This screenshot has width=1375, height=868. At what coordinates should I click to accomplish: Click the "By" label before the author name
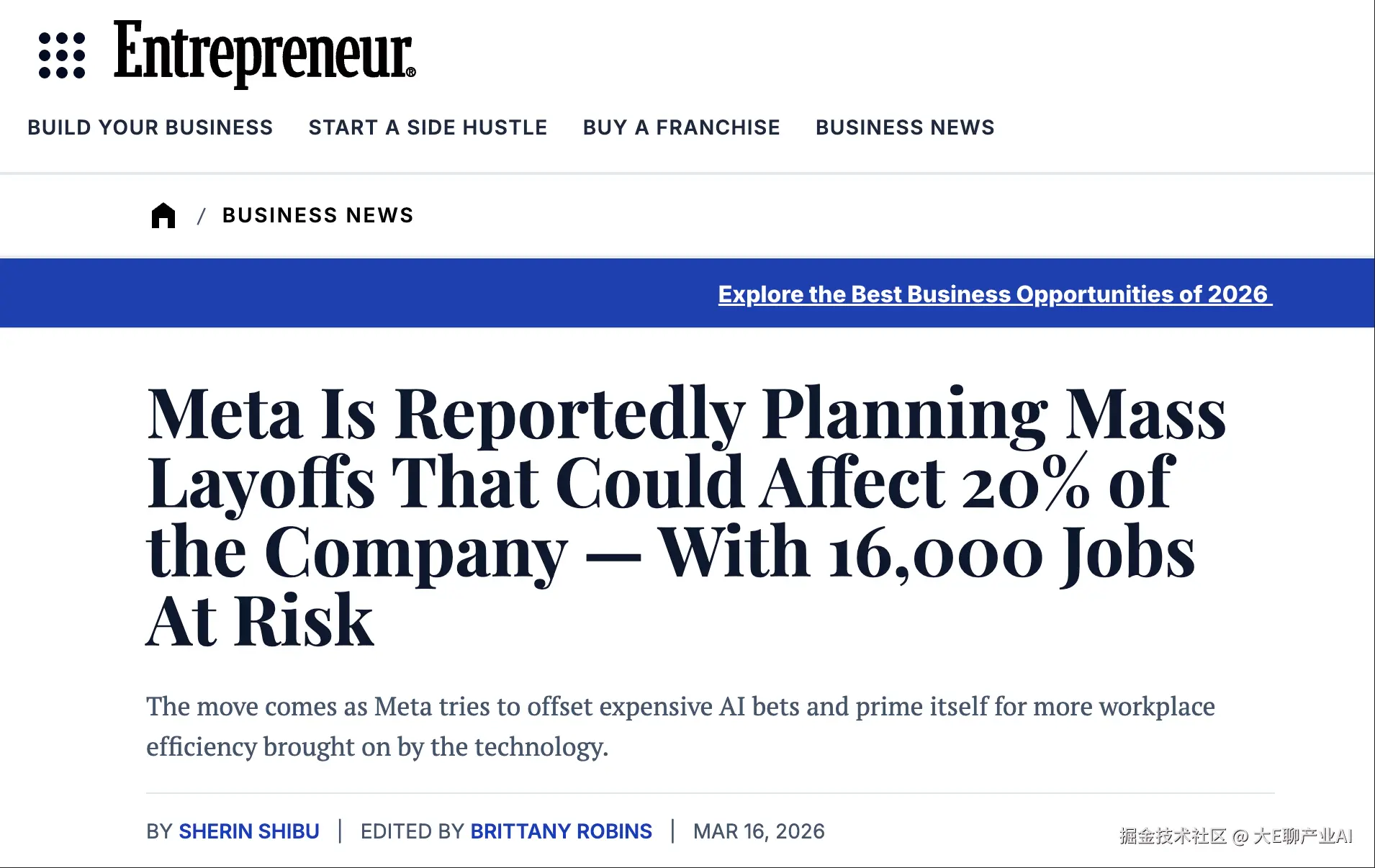click(158, 831)
